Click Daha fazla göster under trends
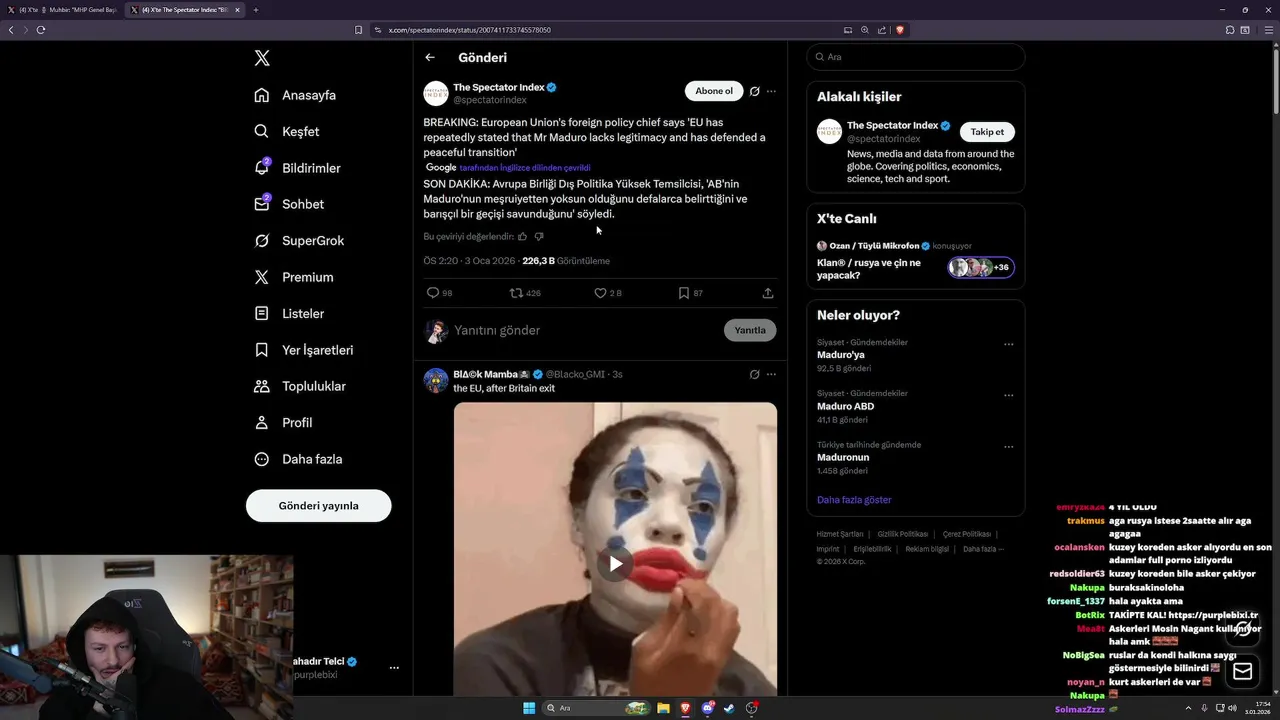Viewport: 1280px width, 720px height. 854,500
